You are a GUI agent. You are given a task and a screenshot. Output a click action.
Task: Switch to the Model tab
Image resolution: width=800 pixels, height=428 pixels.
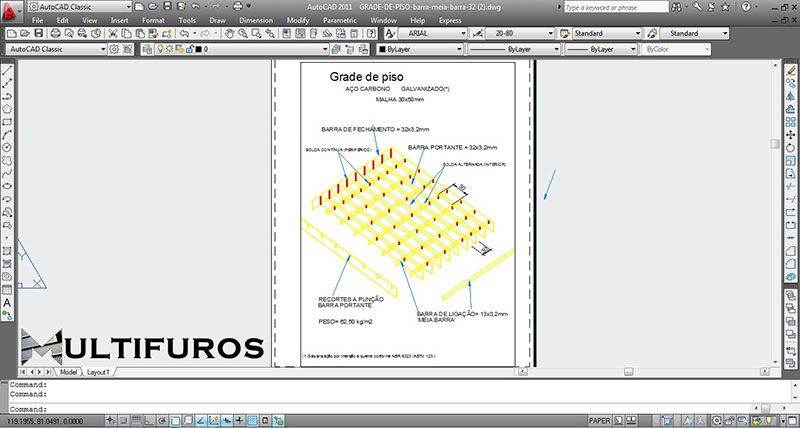(x=69, y=371)
